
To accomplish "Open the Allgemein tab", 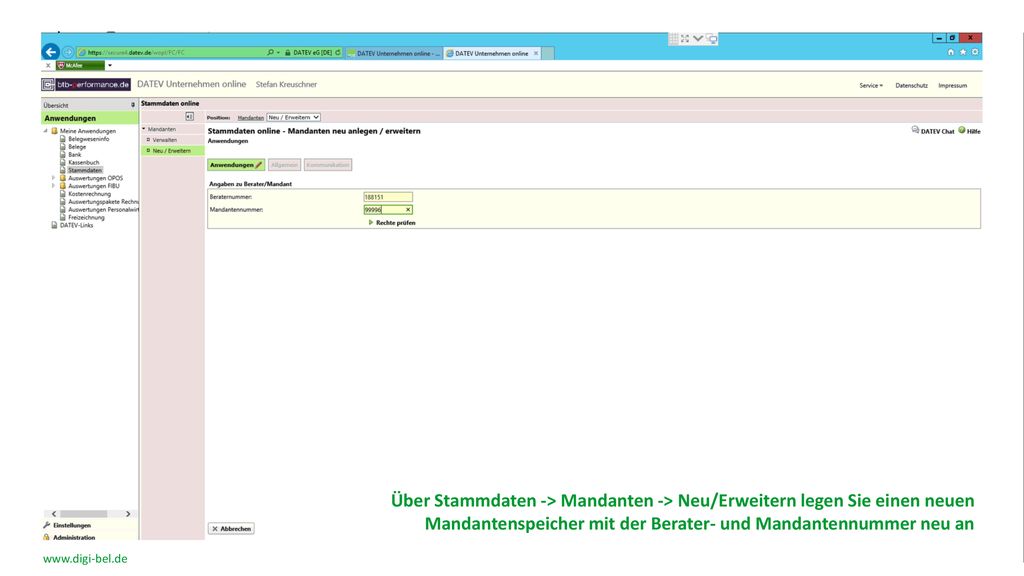I will pyautogui.click(x=284, y=165).
